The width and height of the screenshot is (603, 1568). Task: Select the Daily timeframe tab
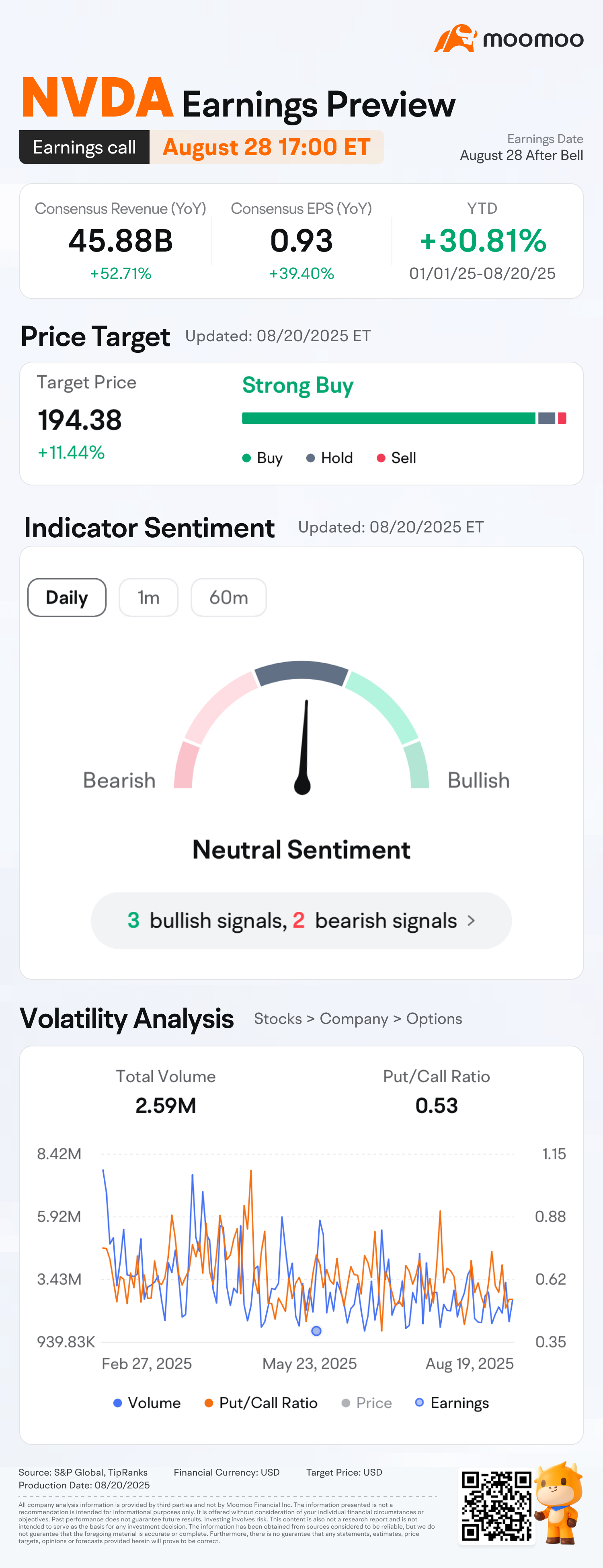coord(67,597)
